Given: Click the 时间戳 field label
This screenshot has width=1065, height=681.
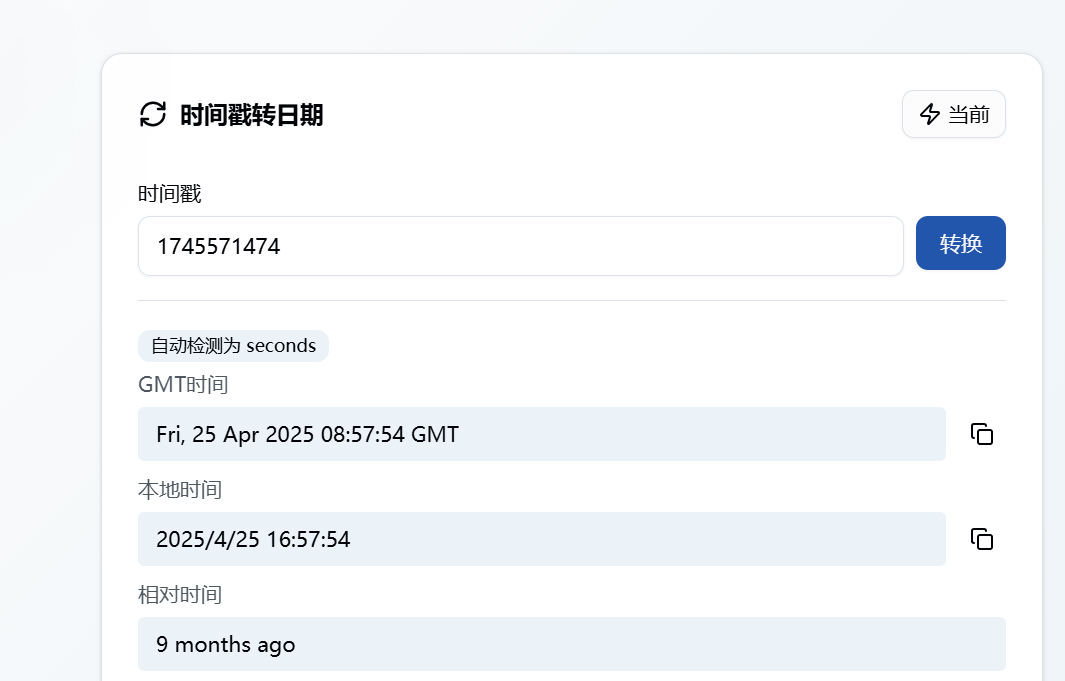Looking at the screenshot, I should (x=170, y=194).
